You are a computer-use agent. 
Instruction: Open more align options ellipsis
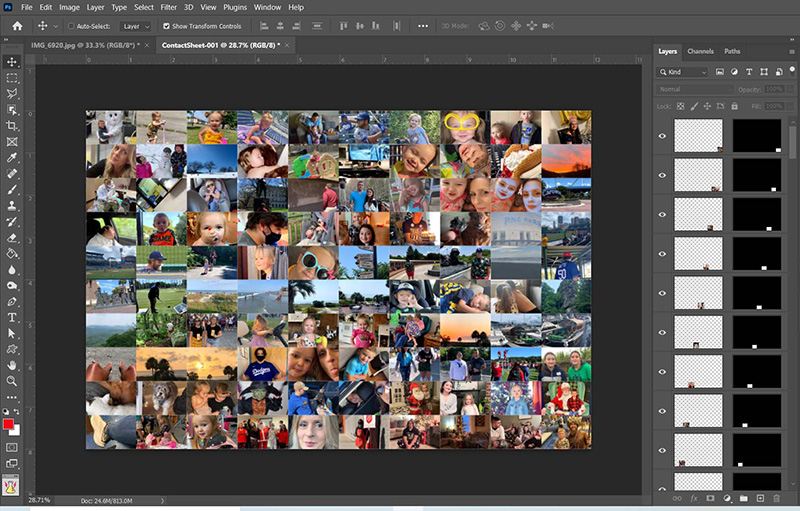point(423,26)
